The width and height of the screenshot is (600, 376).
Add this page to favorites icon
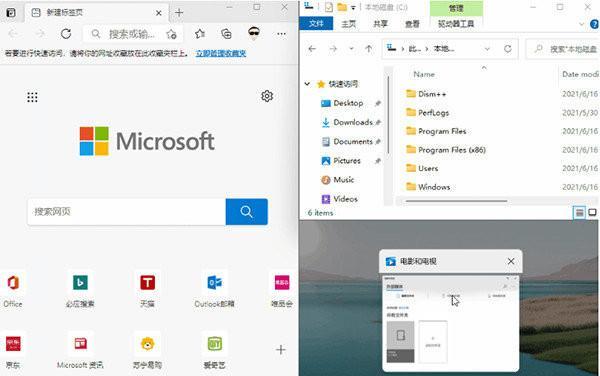(x=171, y=34)
